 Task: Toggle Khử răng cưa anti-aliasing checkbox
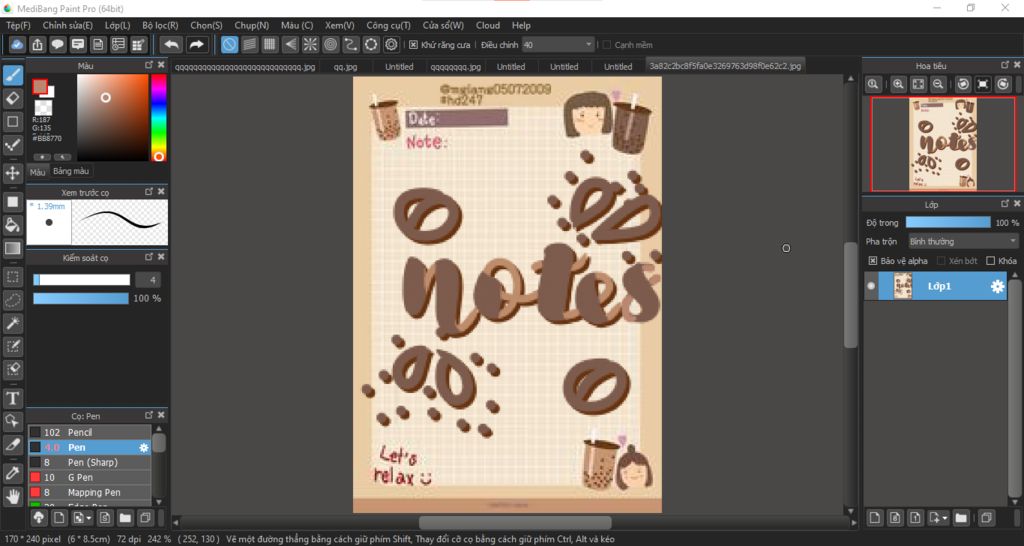[x=413, y=45]
